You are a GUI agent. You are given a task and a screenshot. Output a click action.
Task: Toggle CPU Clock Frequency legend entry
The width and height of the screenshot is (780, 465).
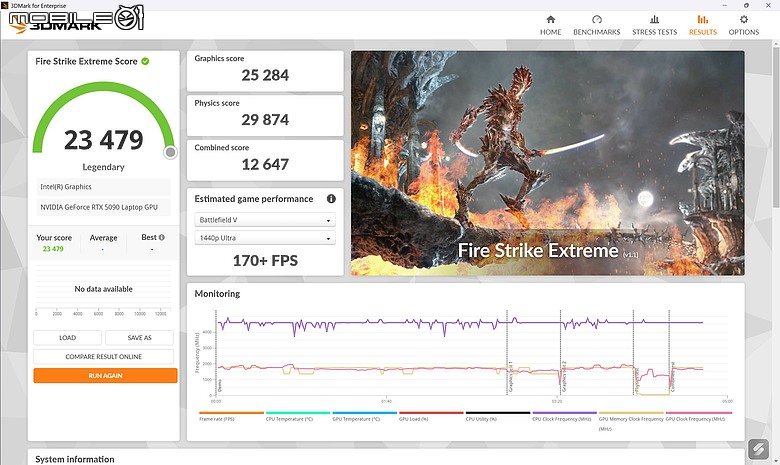pyautogui.click(x=564, y=416)
